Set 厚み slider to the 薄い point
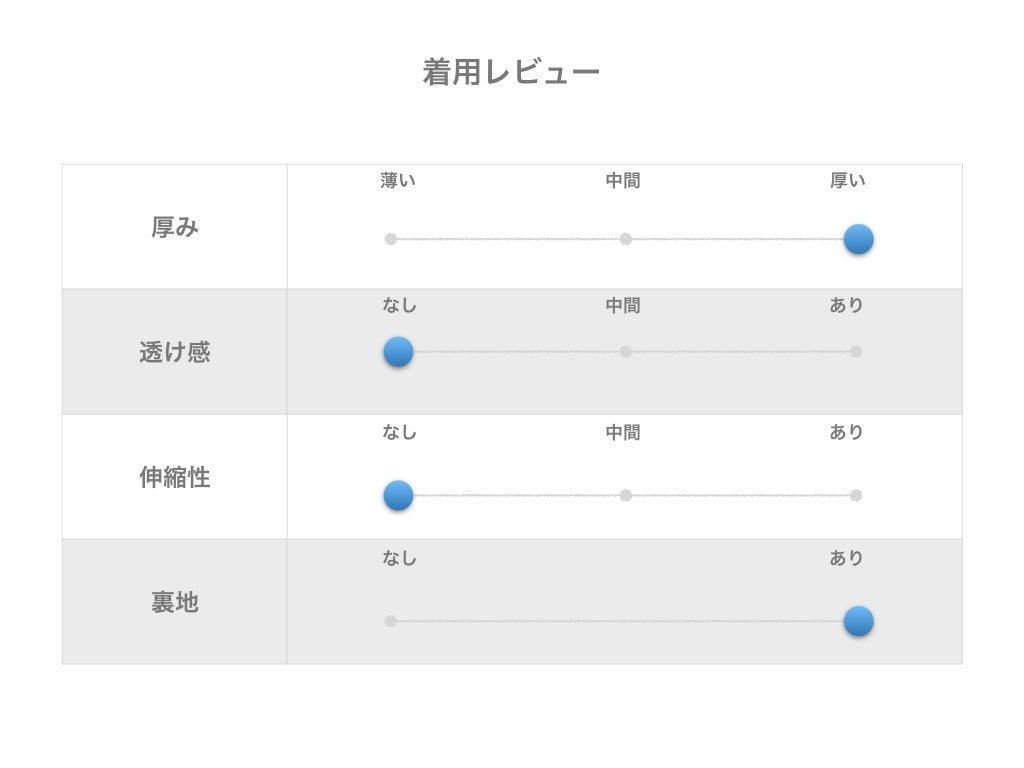The width and height of the screenshot is (1024, 768). point(391,239)
